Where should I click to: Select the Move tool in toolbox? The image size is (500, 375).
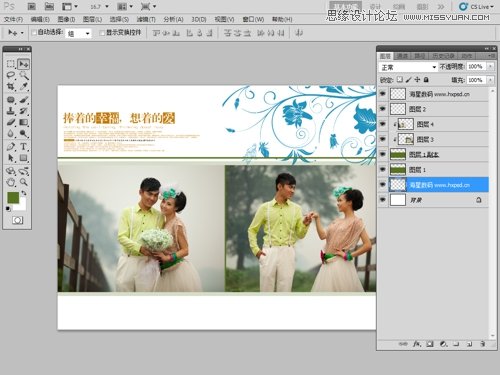click(23, 64)
